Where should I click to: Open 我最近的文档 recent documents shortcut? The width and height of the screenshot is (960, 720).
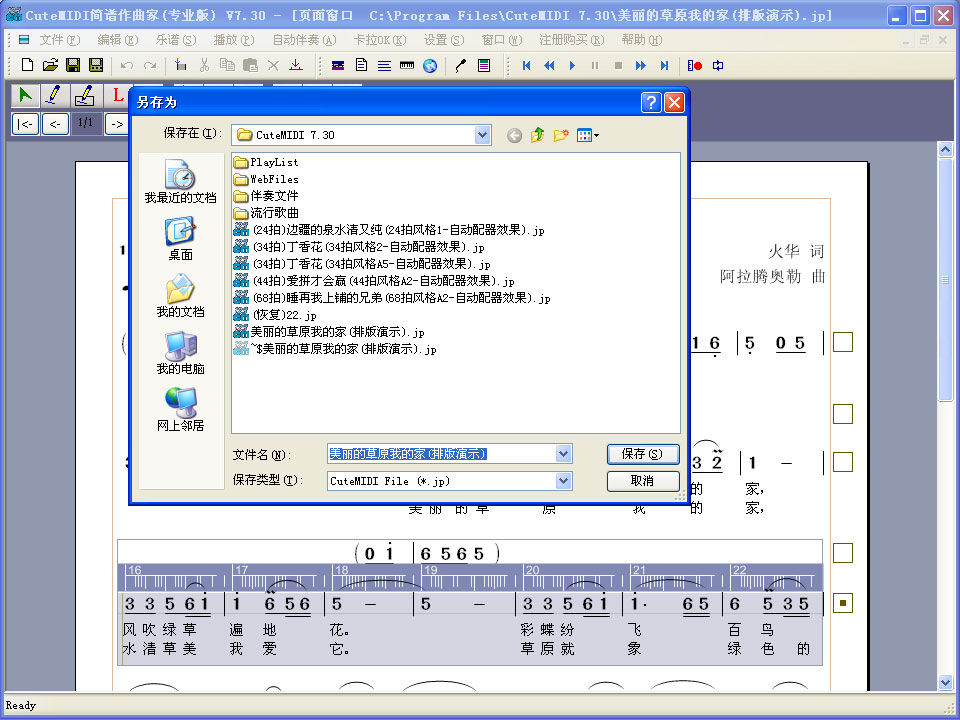pyautogui.click(x=180, y=181)
